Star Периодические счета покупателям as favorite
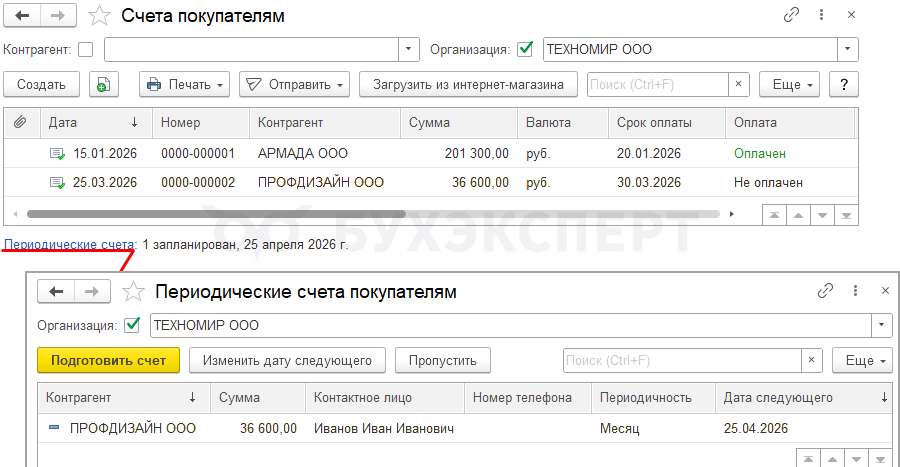The image size is (900, 467). [x=134, y=291]
